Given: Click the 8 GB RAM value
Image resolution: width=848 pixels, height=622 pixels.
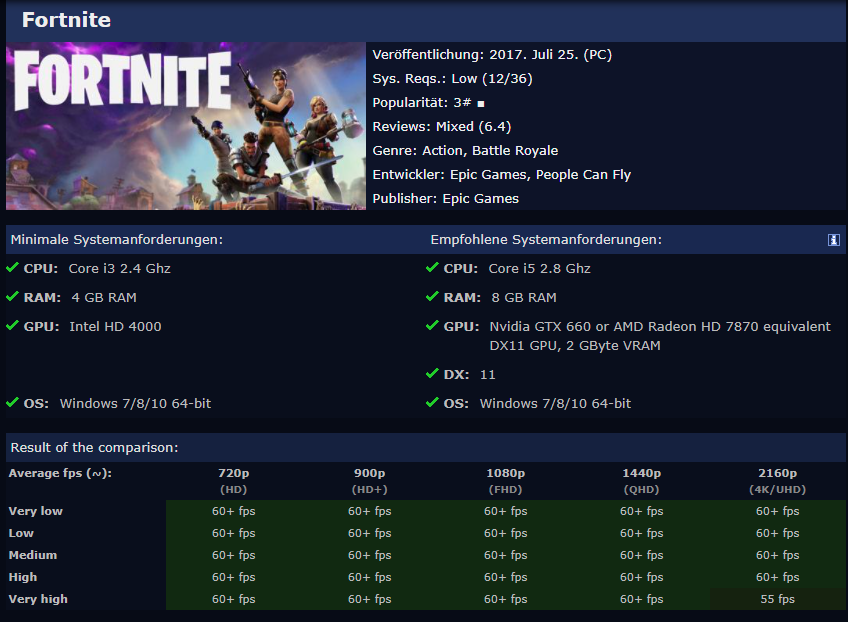Looking at the screenshot, I should pyautogui.click(x=524, y=297).
